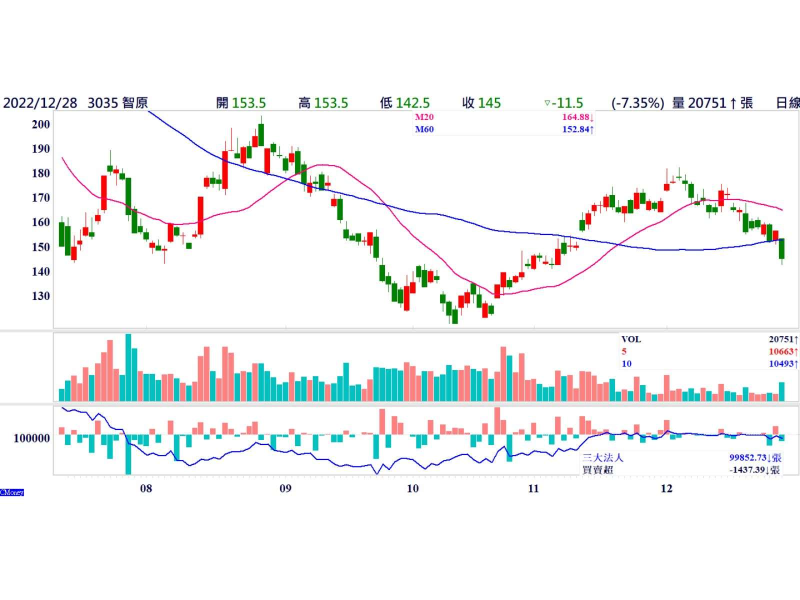Image resolution: width=800 pixels, height=600 pixels.
Task: Click the institutional value 99852.73
Action: 755,458
